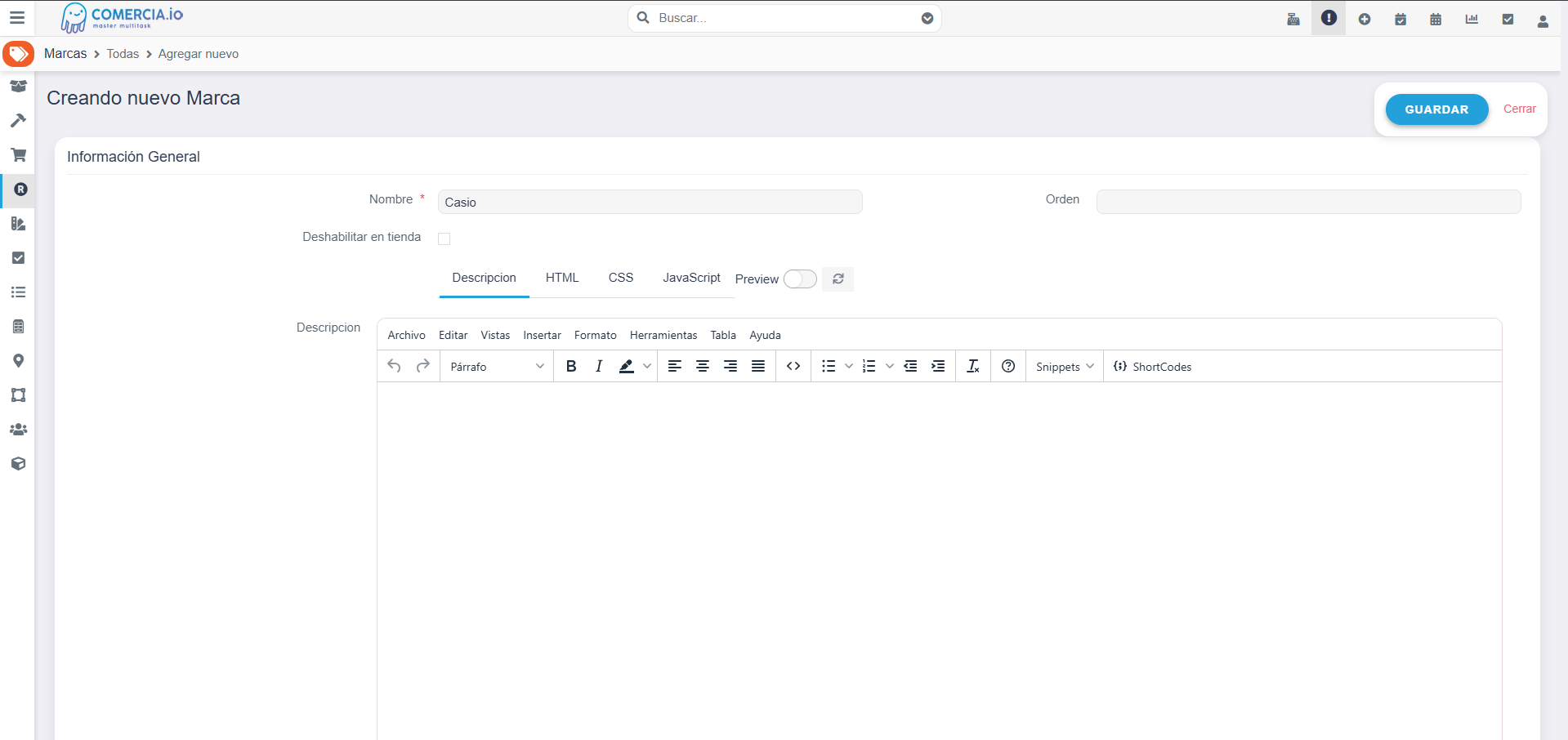Toggle bold formatting

[571, 366]
